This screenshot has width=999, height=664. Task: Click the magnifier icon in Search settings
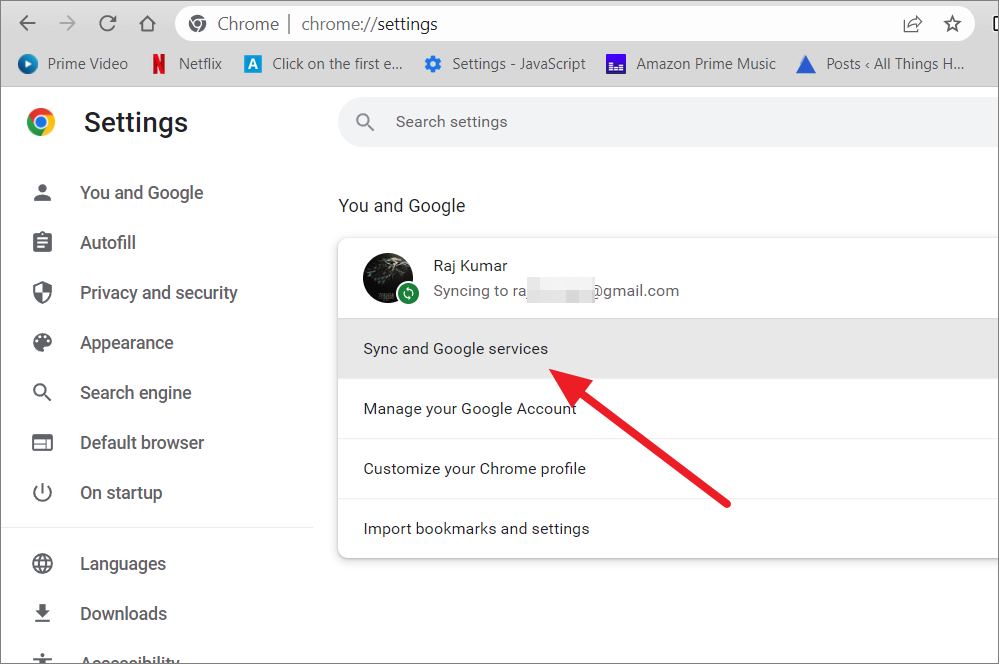pyautogui.click(x=365, y=122)
